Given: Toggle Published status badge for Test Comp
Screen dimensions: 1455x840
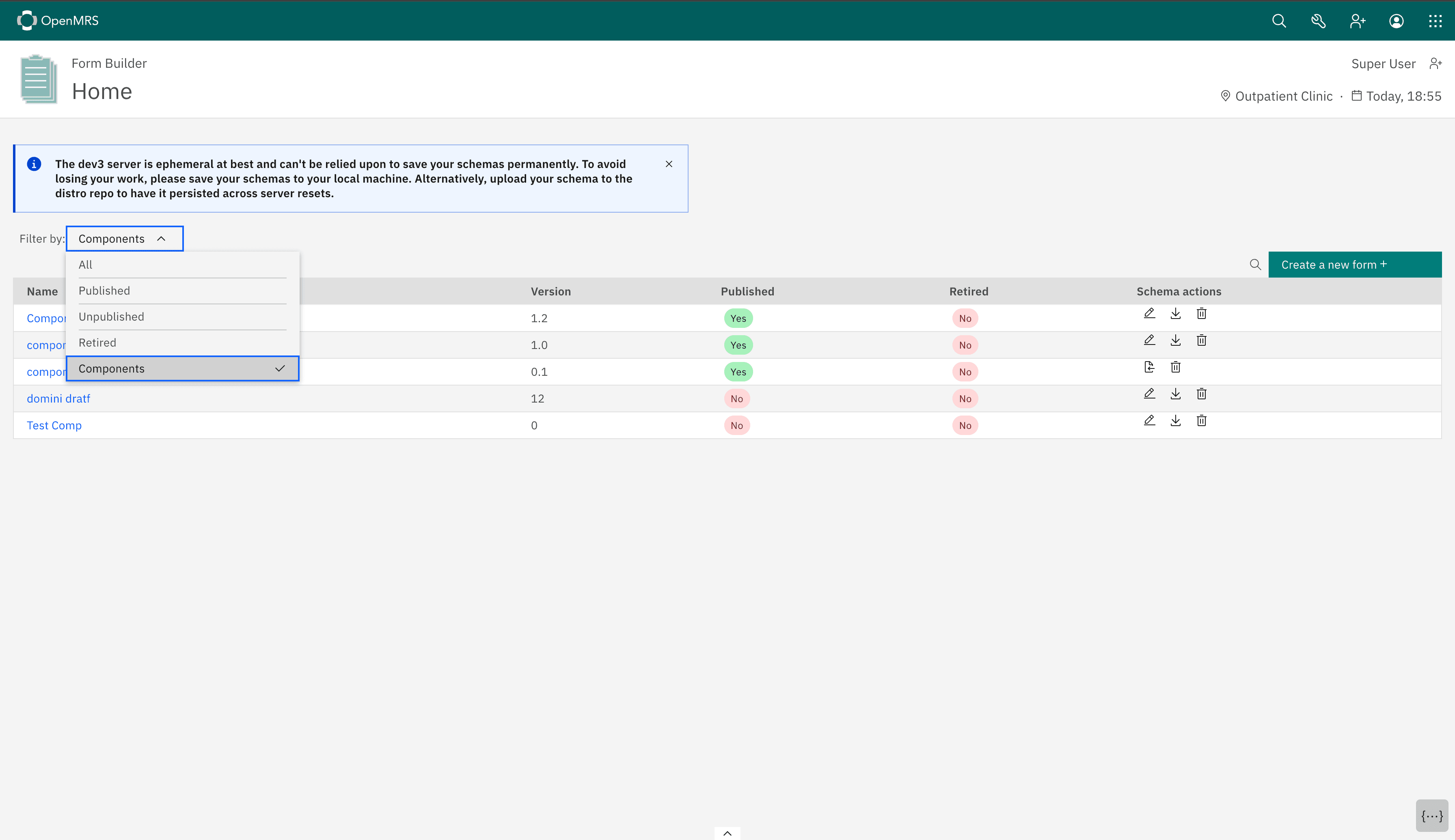Looking at the screenshot, I should click(x=736, y=425).
